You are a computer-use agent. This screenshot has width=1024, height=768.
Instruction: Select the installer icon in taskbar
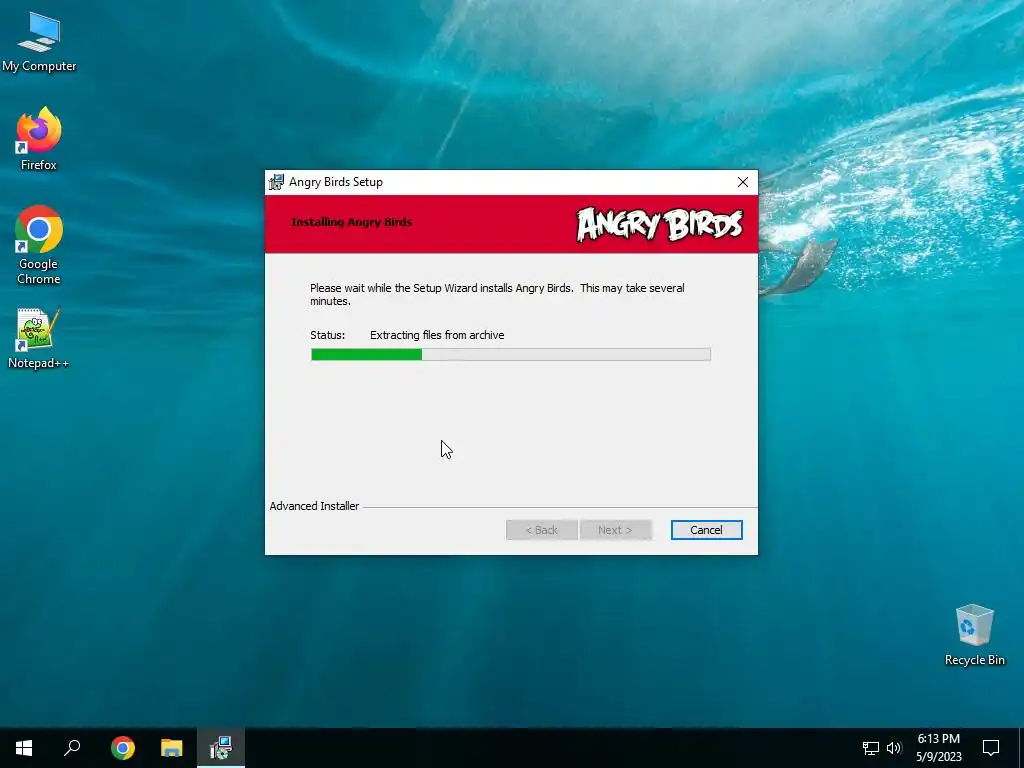pyautogui.click(x=221, y=748)
